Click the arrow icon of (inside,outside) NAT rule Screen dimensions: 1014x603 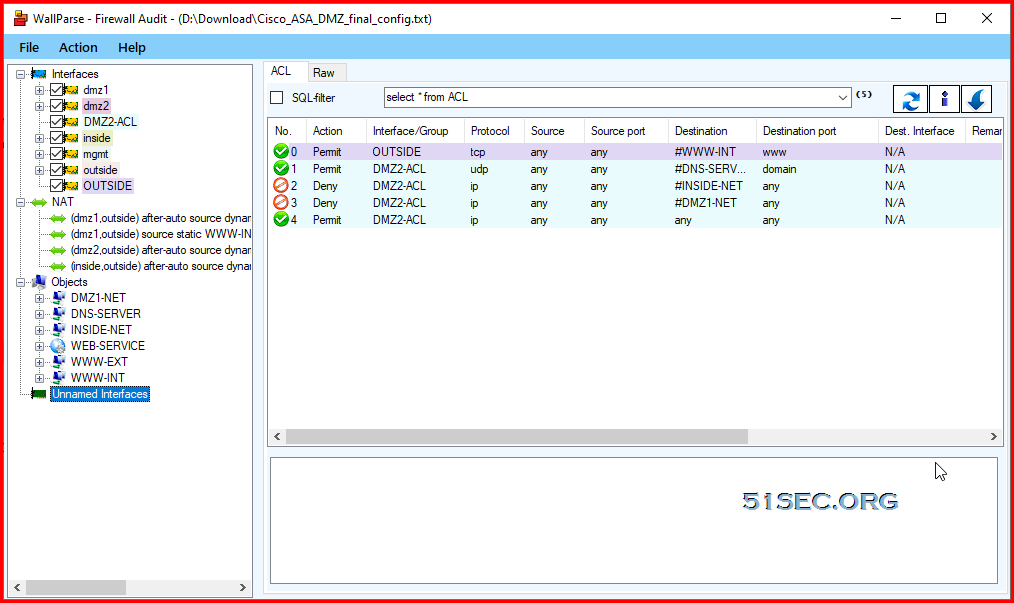[58, 266]
